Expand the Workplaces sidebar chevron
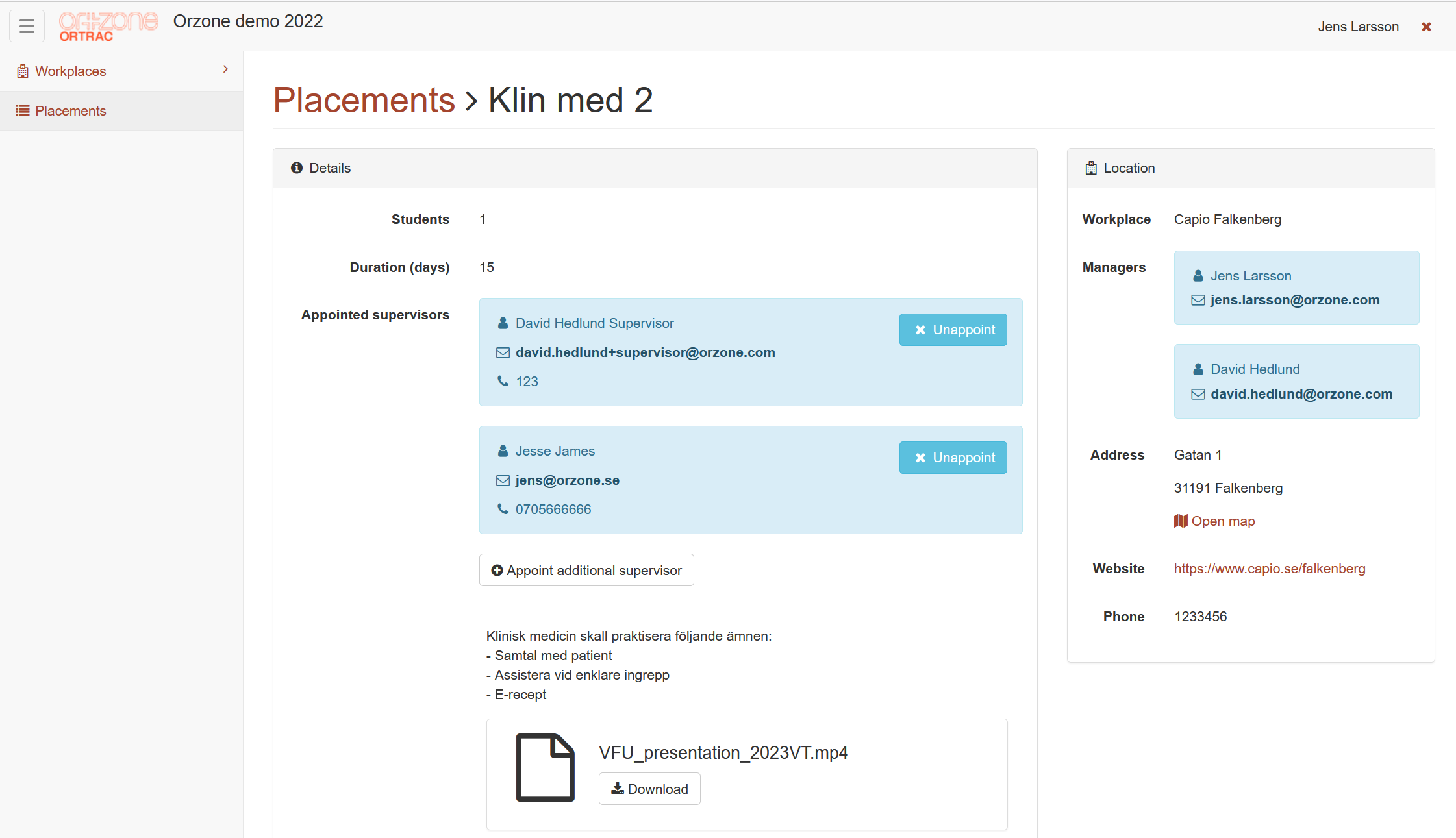 (x=225, y=69)
